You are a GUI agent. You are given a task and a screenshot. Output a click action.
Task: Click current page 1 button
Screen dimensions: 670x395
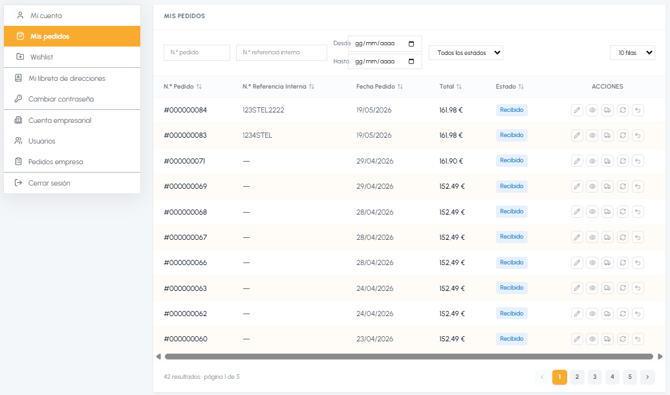tap(559, 377)
